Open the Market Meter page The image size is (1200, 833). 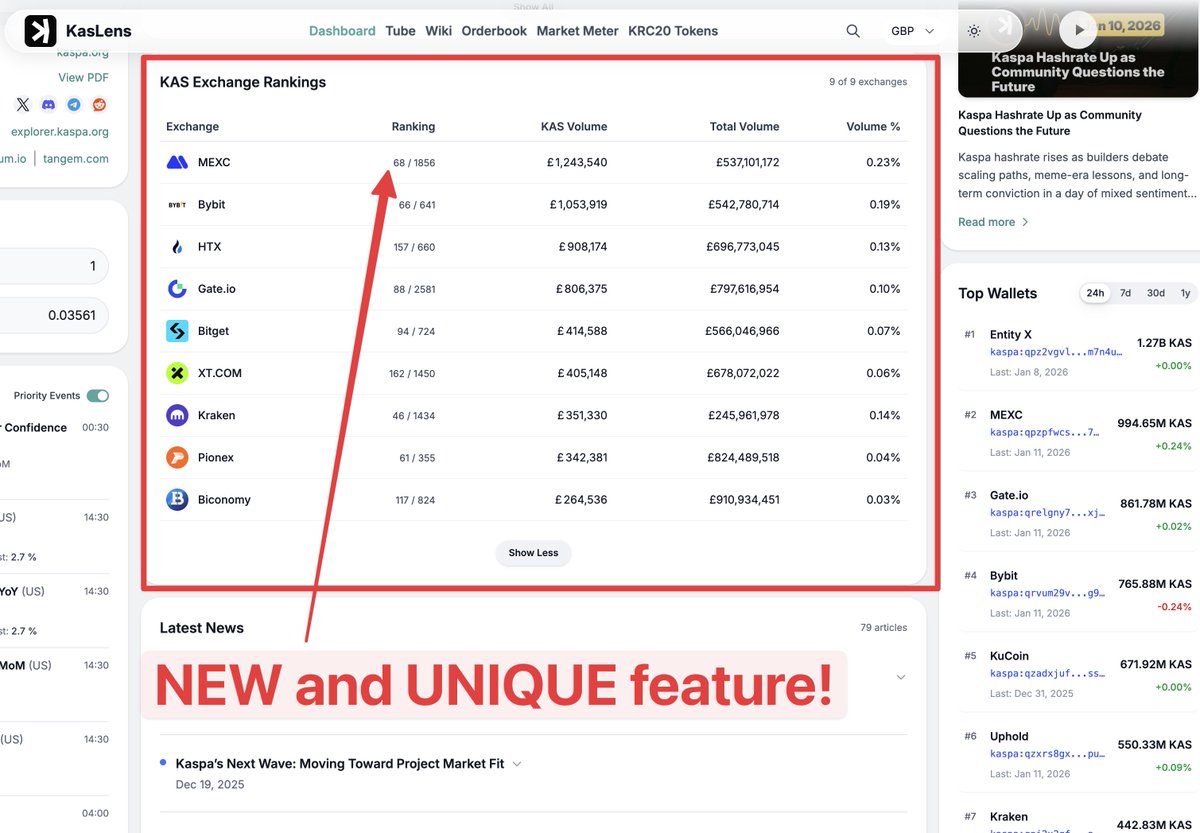(x=578, y=31)
